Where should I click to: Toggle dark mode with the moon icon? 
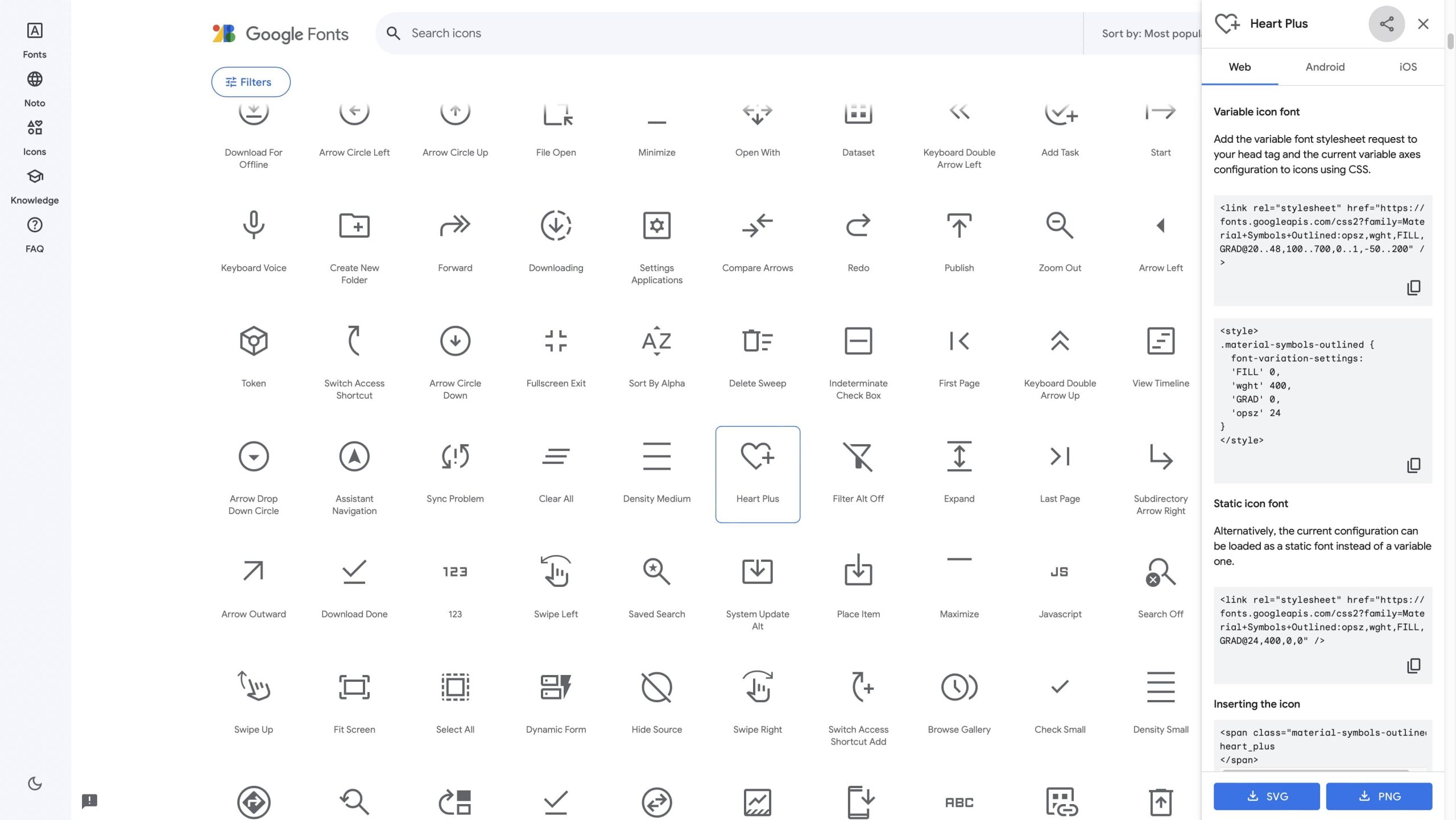point(35,783)
